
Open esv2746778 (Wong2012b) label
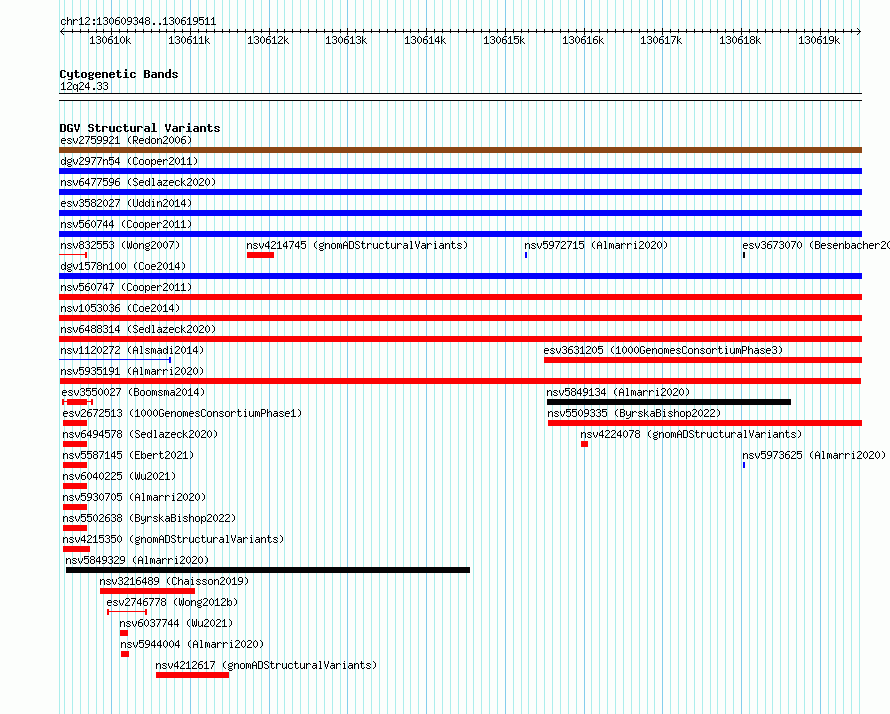pyautogui.click(x=172, y=602)
